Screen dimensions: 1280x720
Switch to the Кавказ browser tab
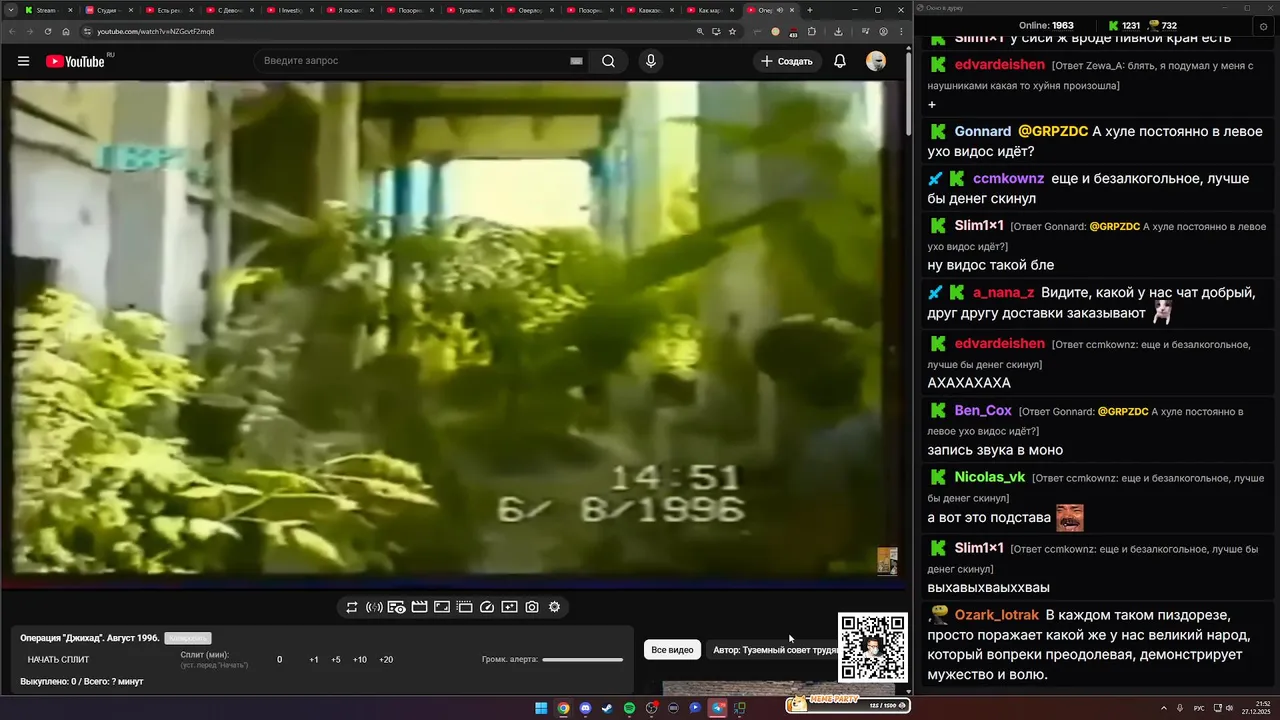(x=648, y=10)
